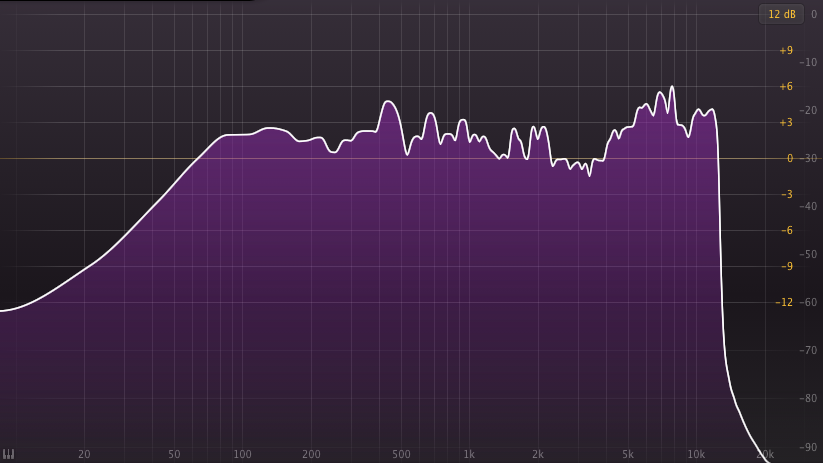Click the 100 frequency axis label

tap(242, 454)
